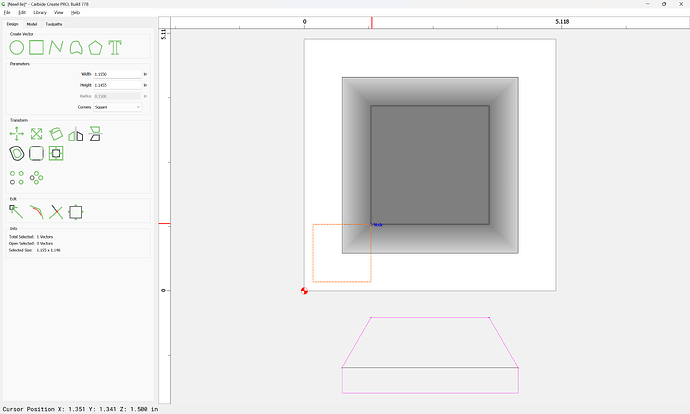Select the Rectangle vector tool
The width and height of the screenshot is (690, 414).
(37, 48)
